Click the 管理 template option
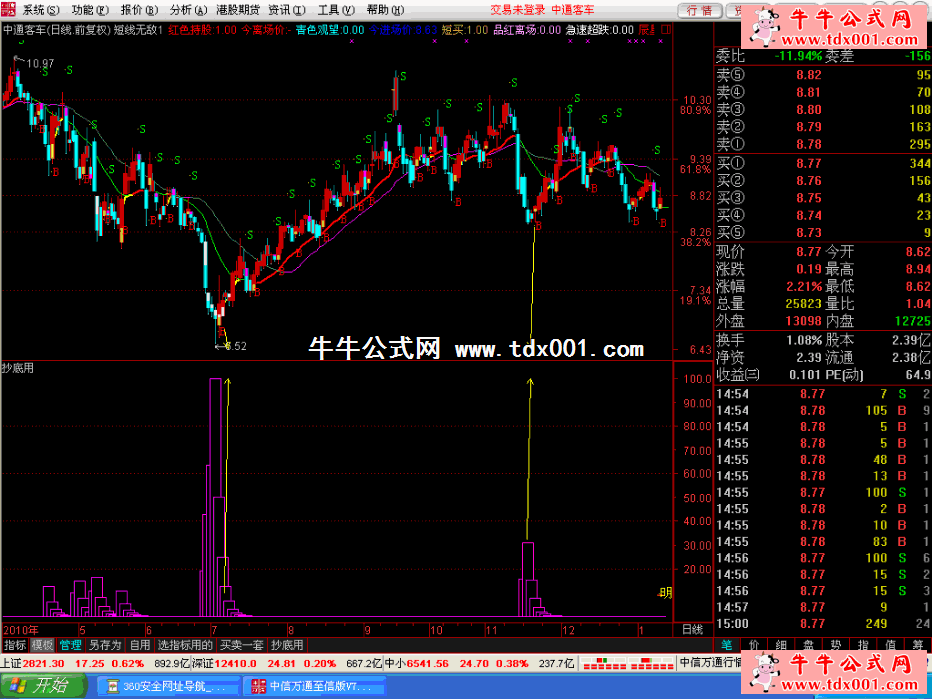The width and height of the screenshot is (932, 699). tap(70, 645)
